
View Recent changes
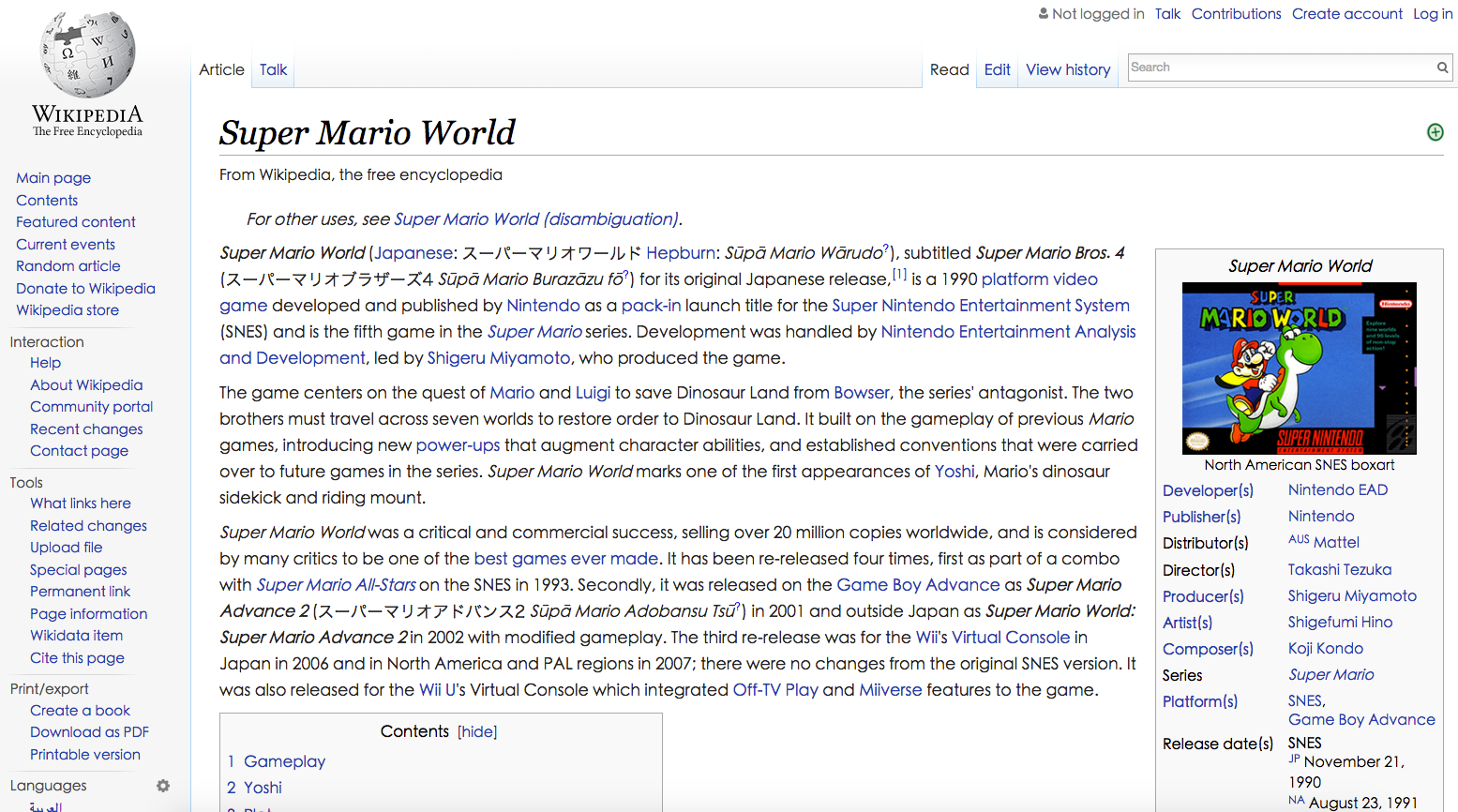coord(86,429)
